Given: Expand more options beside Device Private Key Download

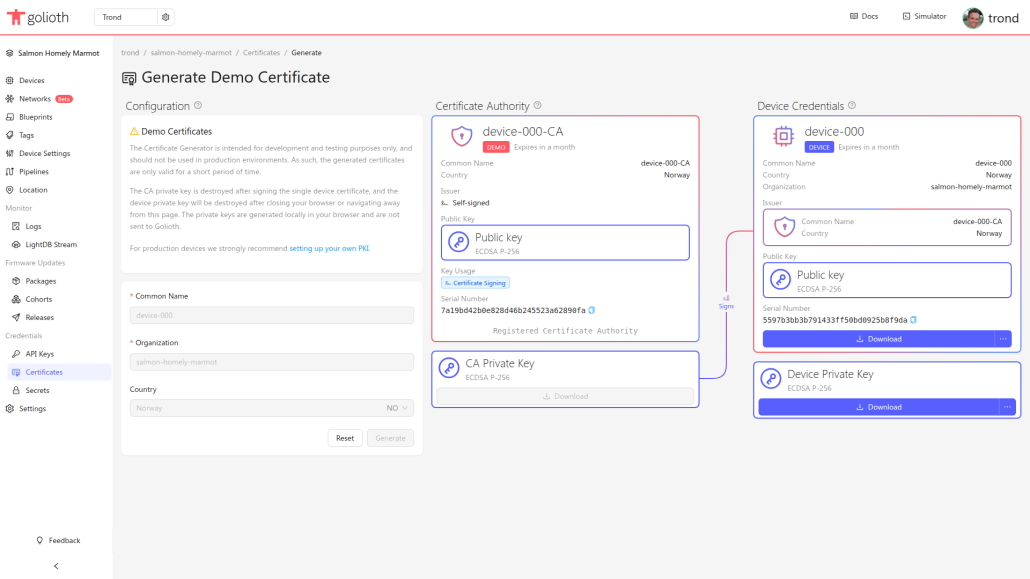Looking at the screenshot, I should pos(1007,407).
